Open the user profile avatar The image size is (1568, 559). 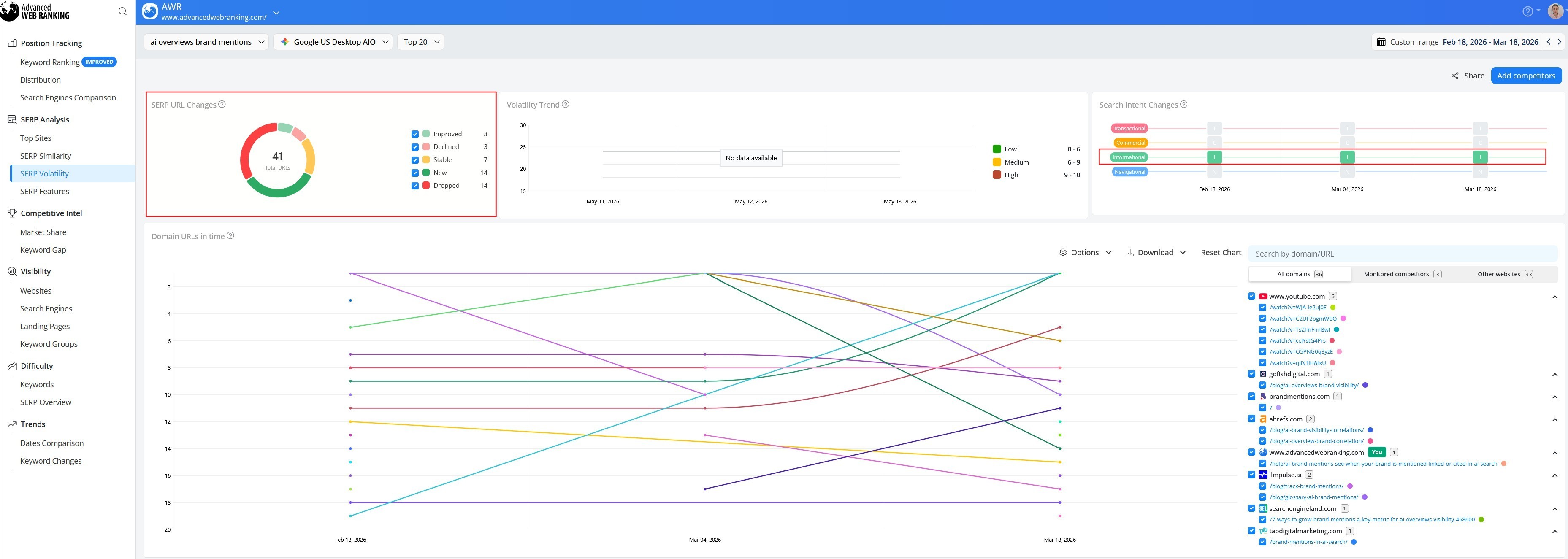click(x=1554, y=11)
